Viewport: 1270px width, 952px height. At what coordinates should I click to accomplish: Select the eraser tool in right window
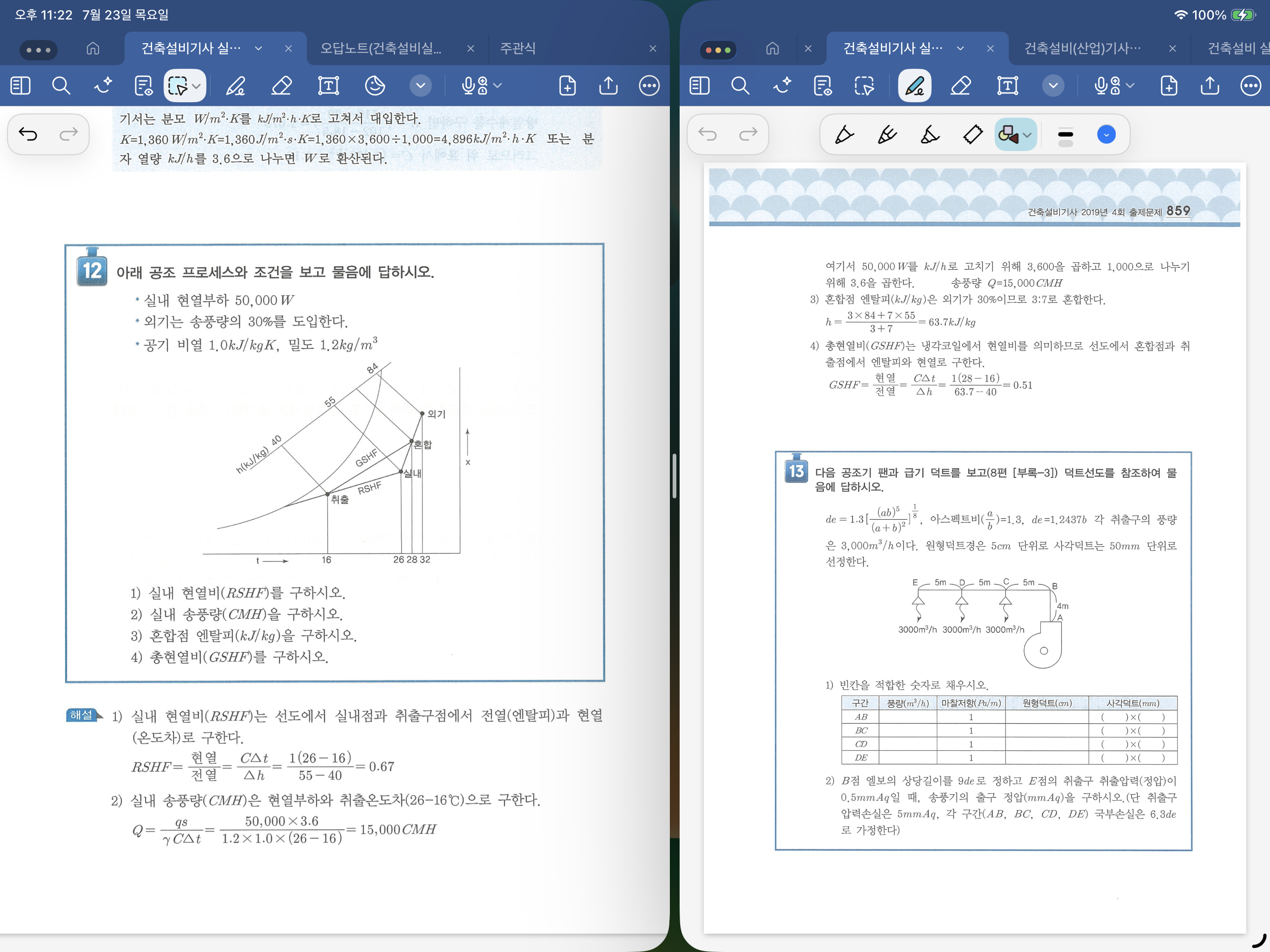961,86
